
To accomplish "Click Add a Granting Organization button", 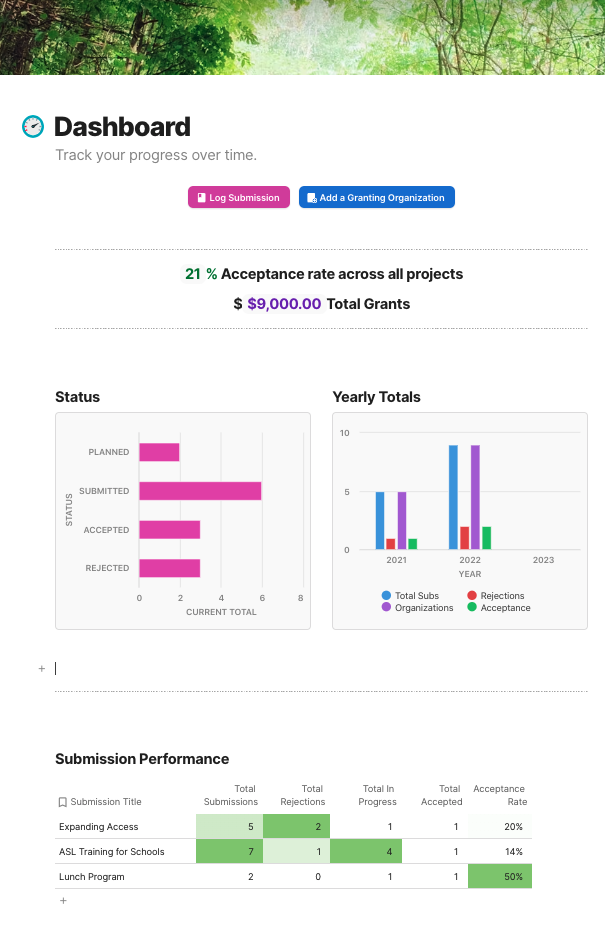I will [376, 198].
